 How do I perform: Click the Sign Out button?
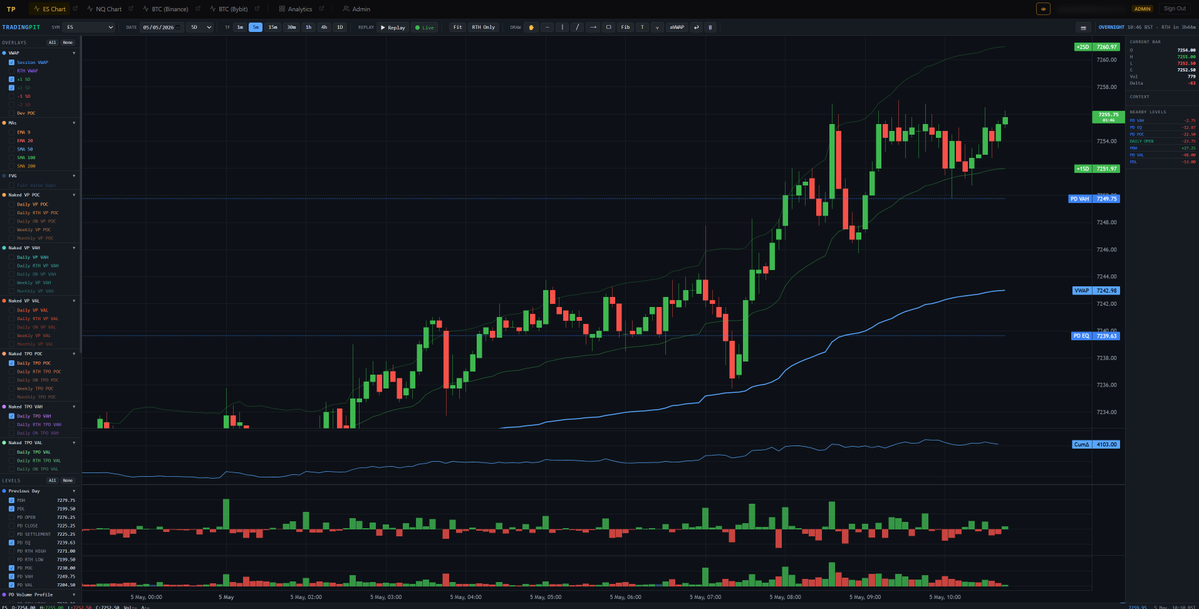1175,8
